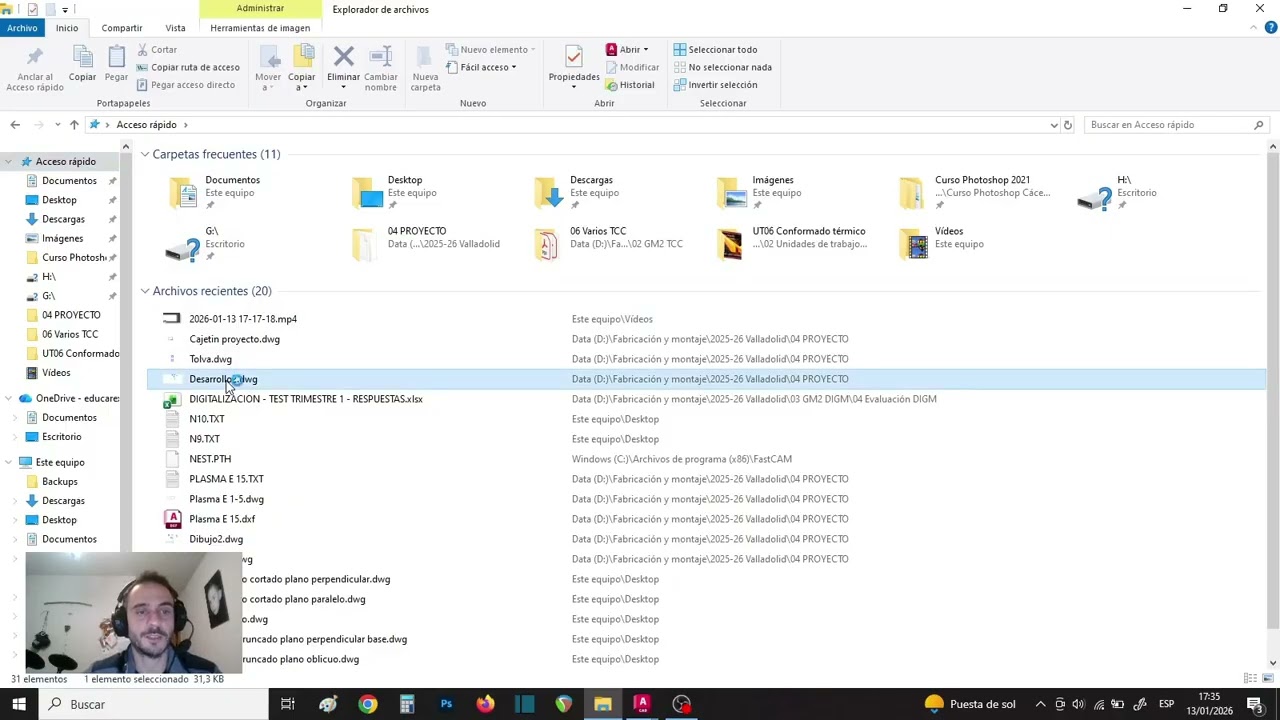Create a folder with Nueva carpeta

point(425,68)
